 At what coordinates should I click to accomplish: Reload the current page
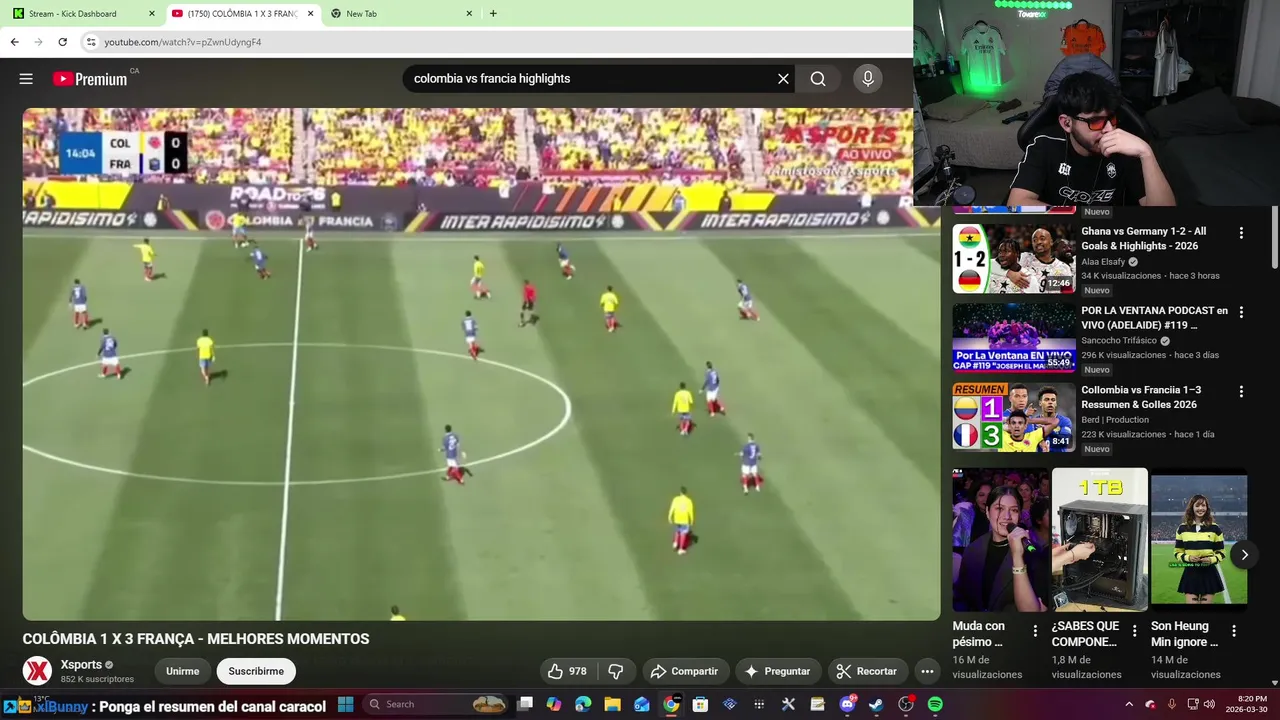tap(62, 42)
